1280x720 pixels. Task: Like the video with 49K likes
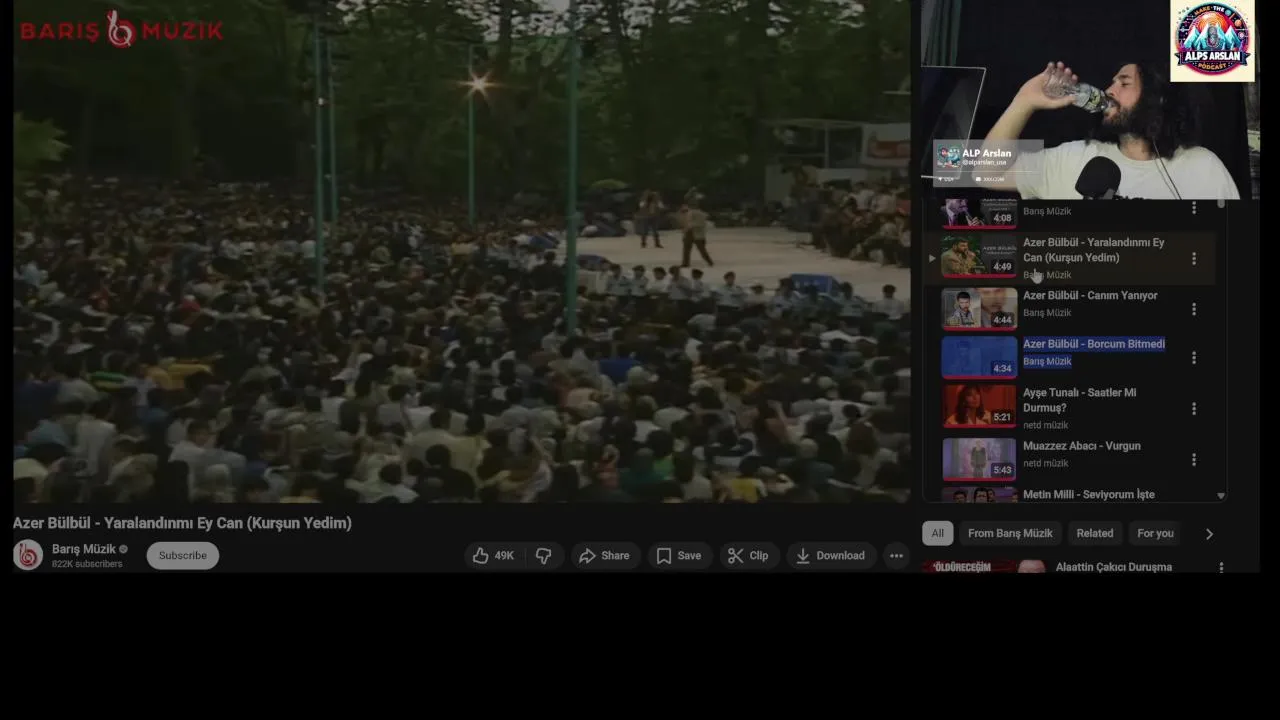492,556
